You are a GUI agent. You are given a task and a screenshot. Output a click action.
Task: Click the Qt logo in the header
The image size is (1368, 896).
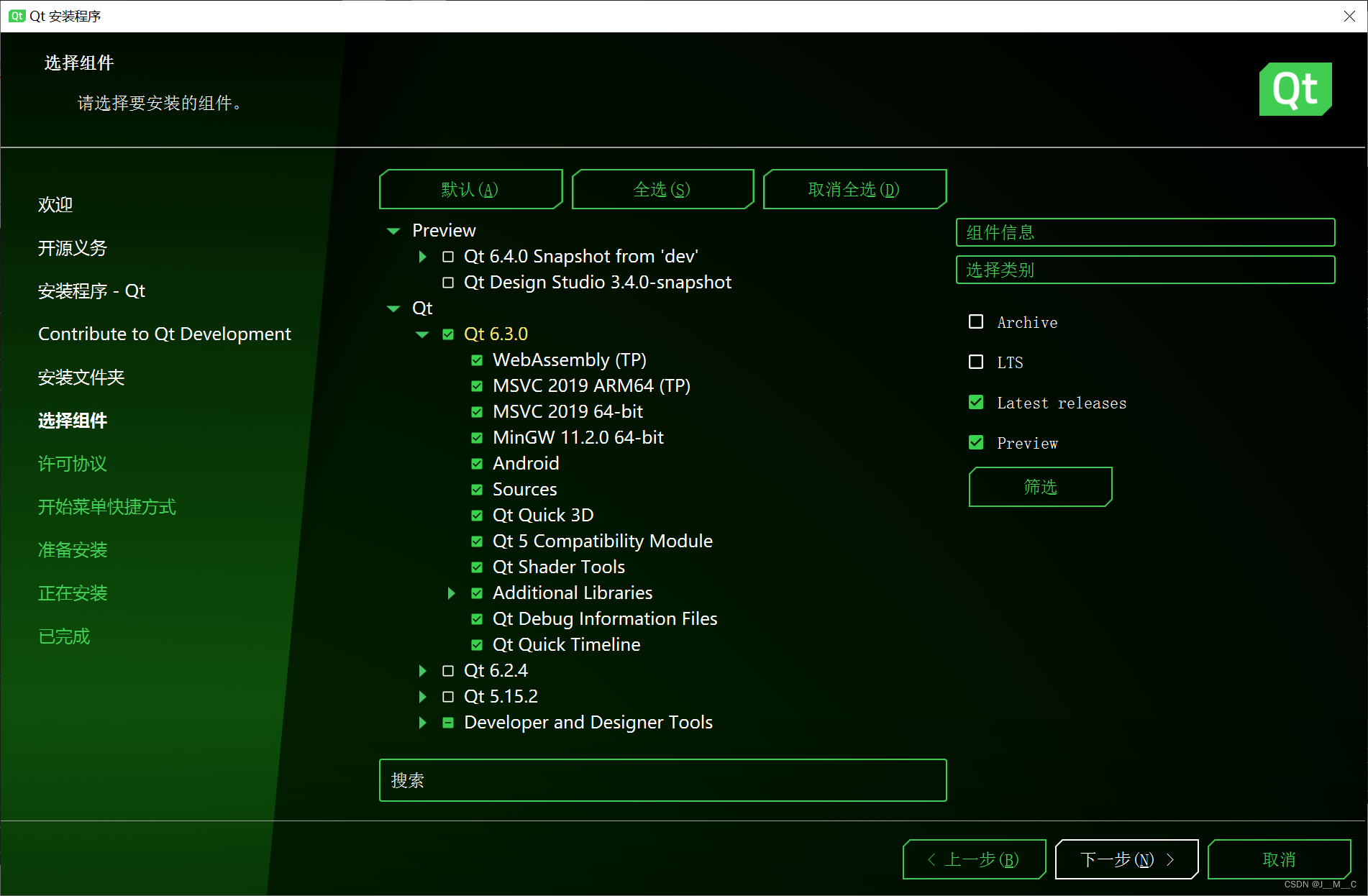click(1295, 89)
